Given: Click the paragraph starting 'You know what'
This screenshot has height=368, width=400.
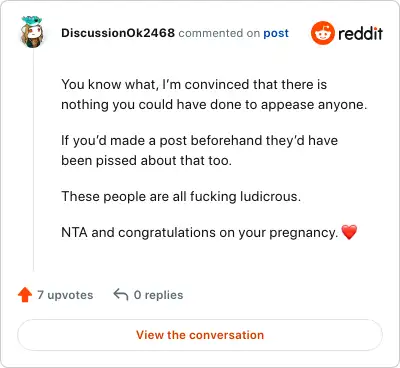Looking at the screenshot, I should (x=214, y=94).
